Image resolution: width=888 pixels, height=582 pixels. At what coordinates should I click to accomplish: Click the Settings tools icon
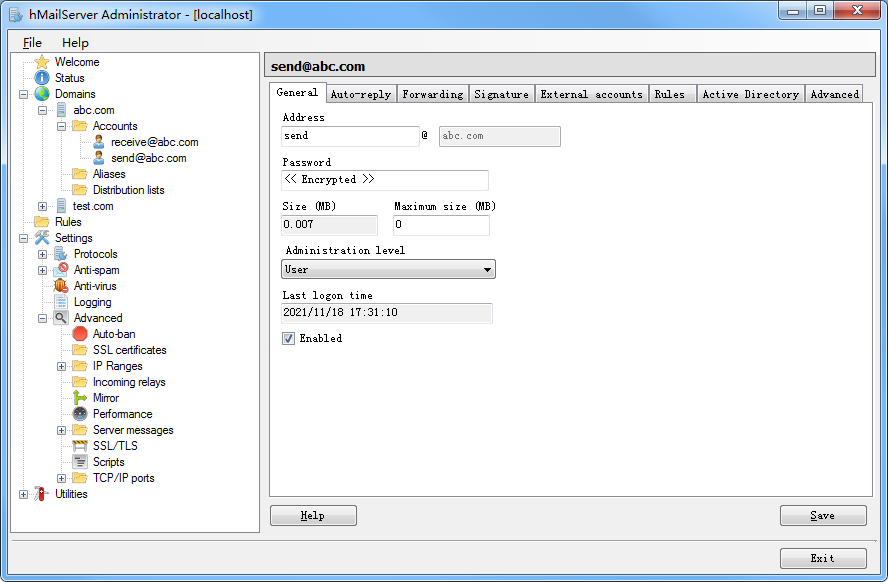42,238
